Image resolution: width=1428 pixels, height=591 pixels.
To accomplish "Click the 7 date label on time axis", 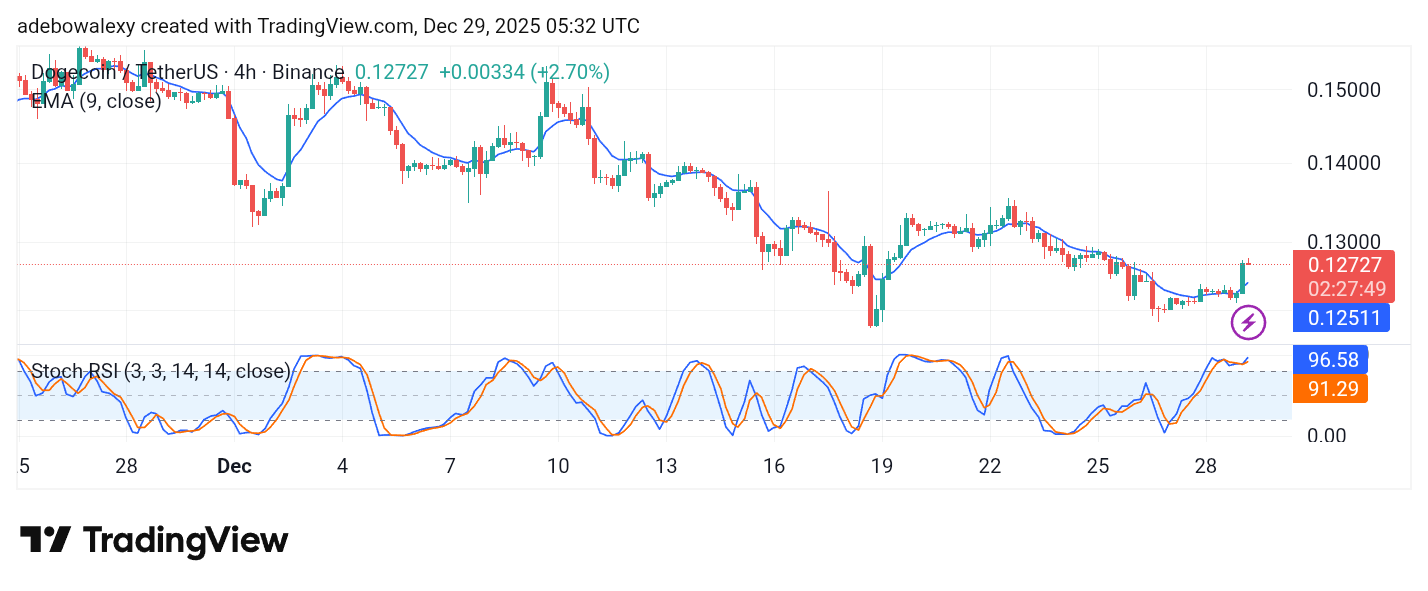I will point(450,466).
